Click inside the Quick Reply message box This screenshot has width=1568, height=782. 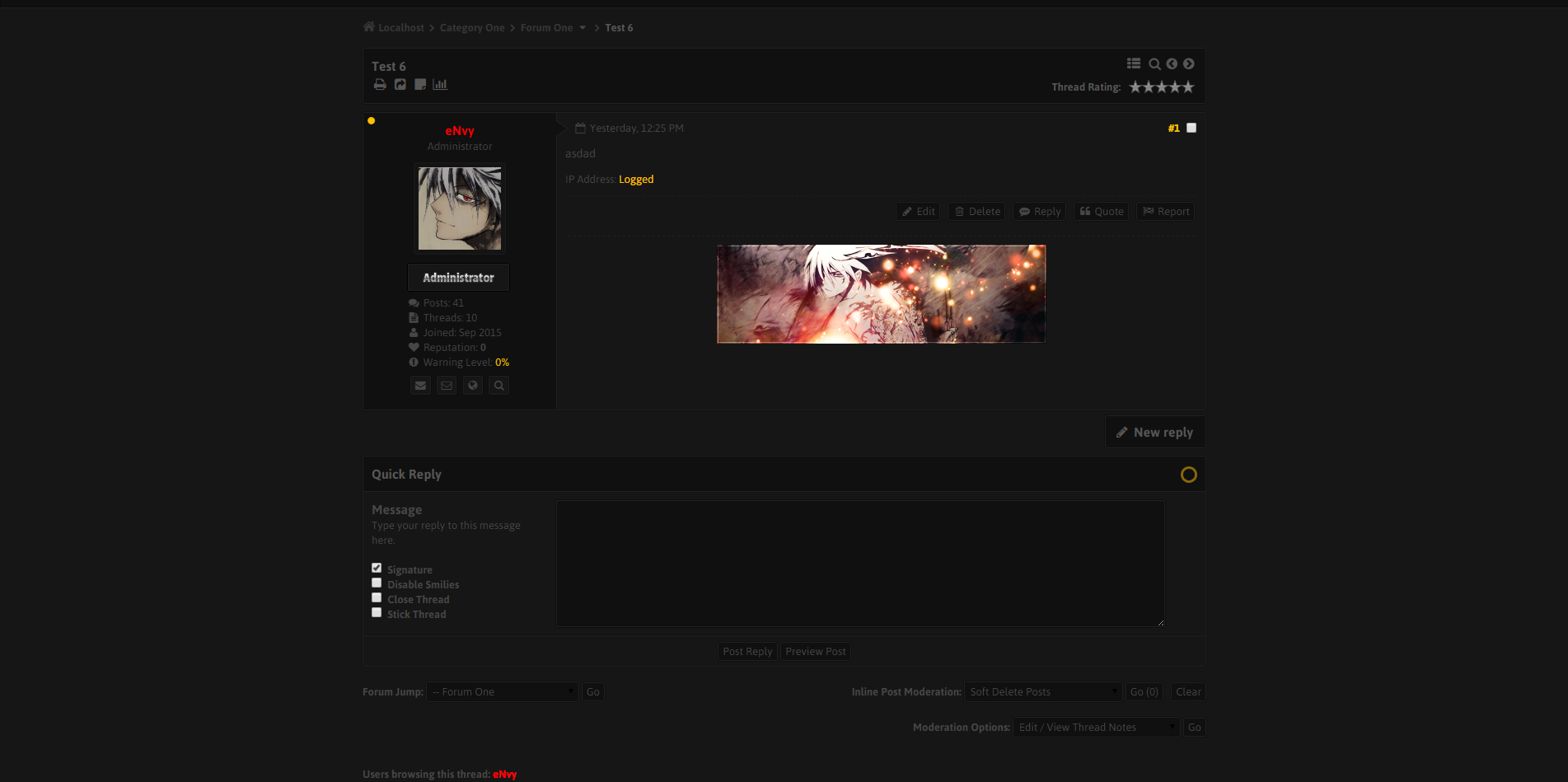(860, 564)
